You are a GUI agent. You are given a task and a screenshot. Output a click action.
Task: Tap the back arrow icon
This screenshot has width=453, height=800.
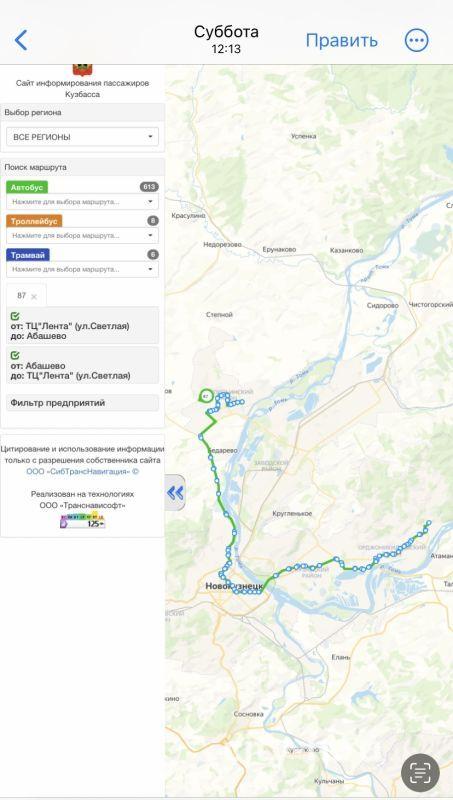21,40
